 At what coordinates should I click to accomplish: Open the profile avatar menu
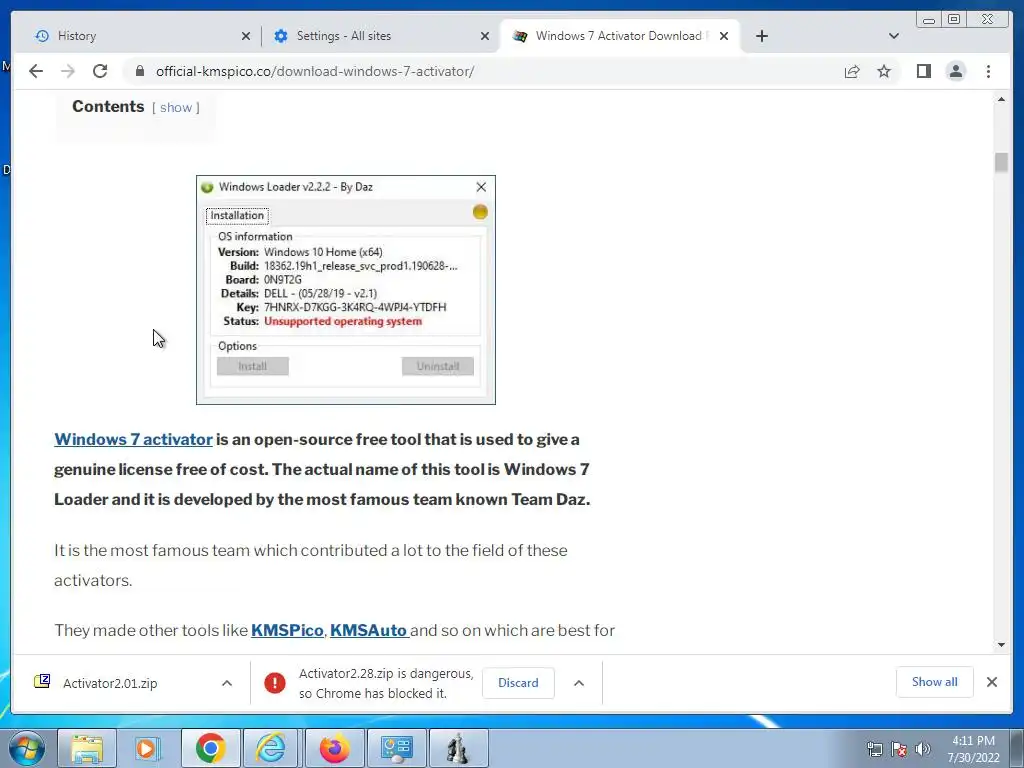coord(955,71)
